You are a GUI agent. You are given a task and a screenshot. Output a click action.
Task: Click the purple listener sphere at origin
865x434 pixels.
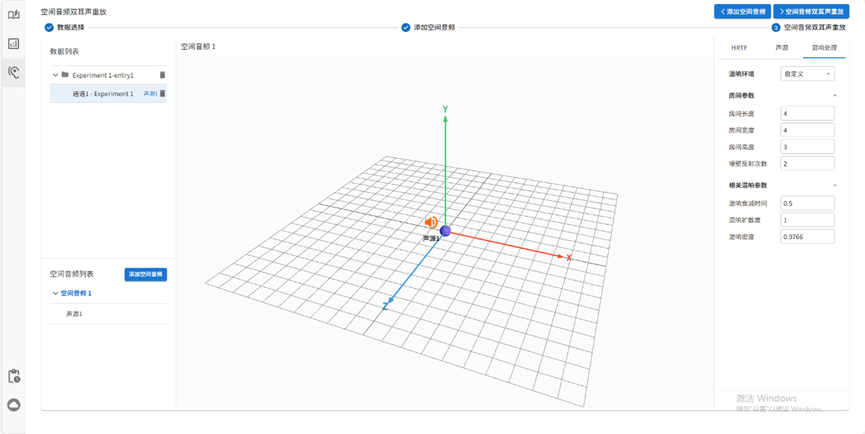445,231
